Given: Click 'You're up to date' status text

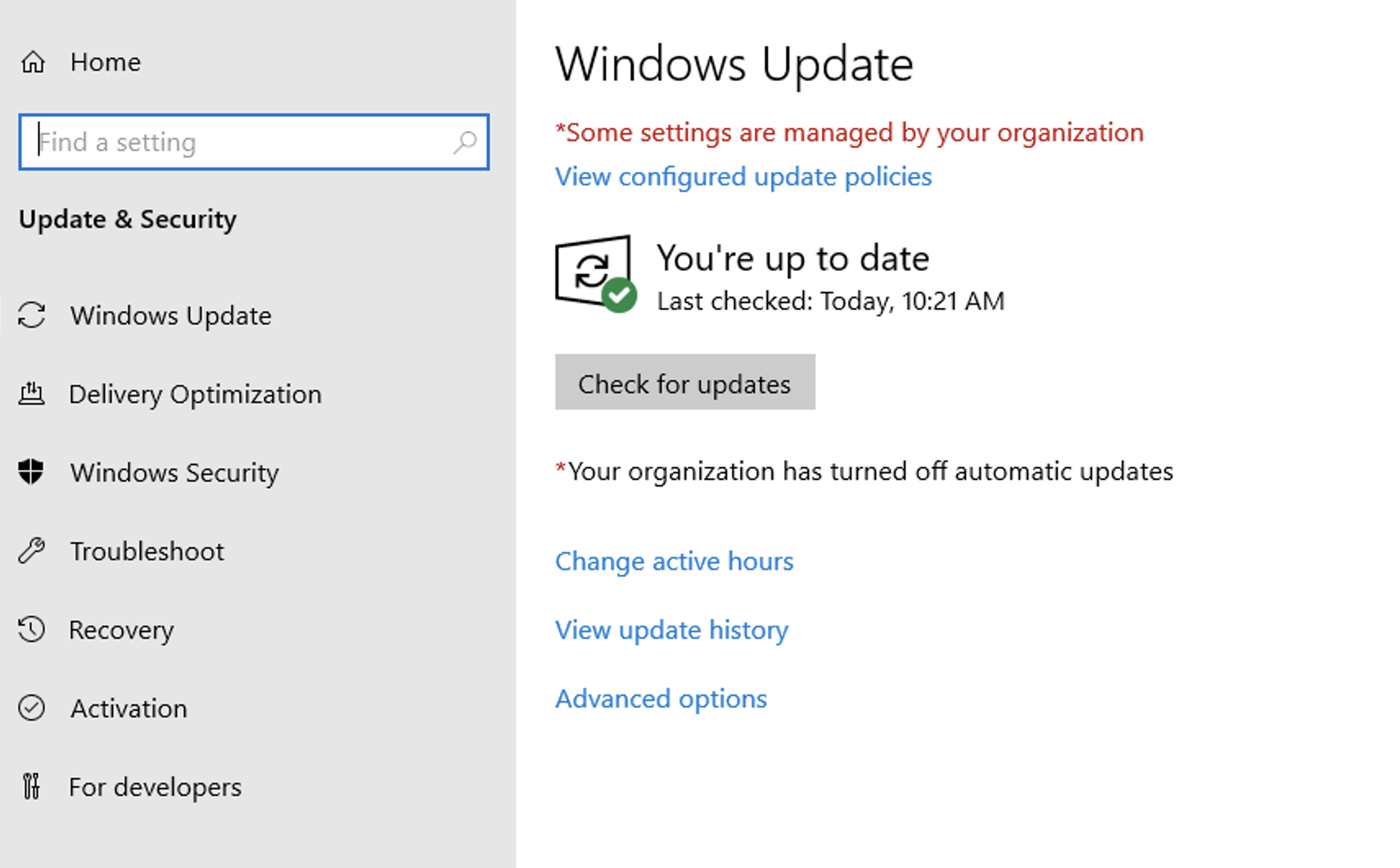Looking at the screenshot, I should [793, 259].
